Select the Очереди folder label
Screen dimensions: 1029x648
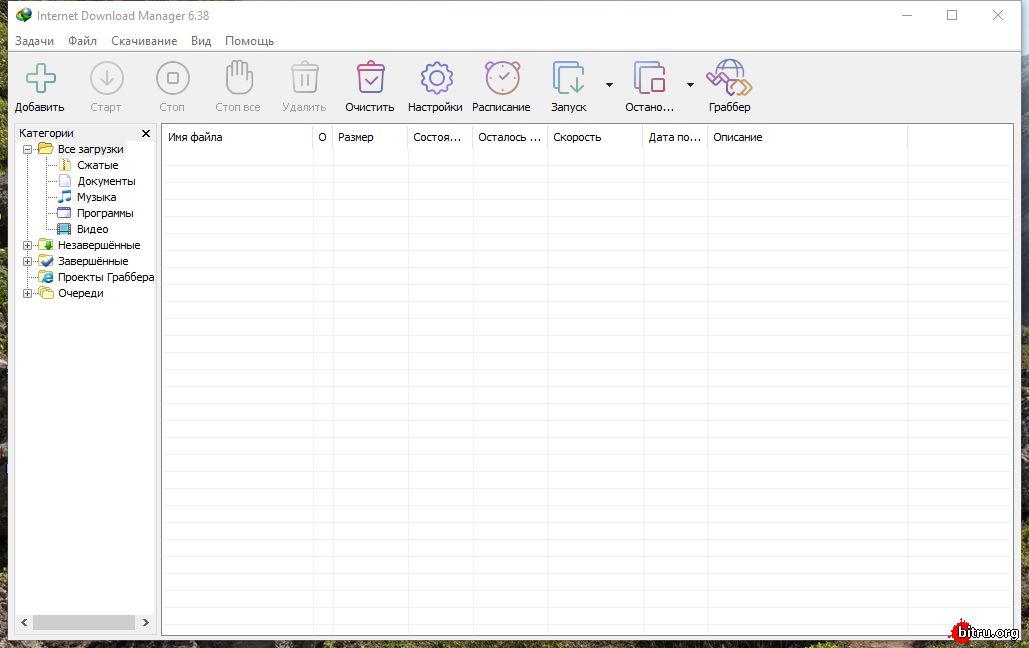pyautogui.click(x=81, y=293)
